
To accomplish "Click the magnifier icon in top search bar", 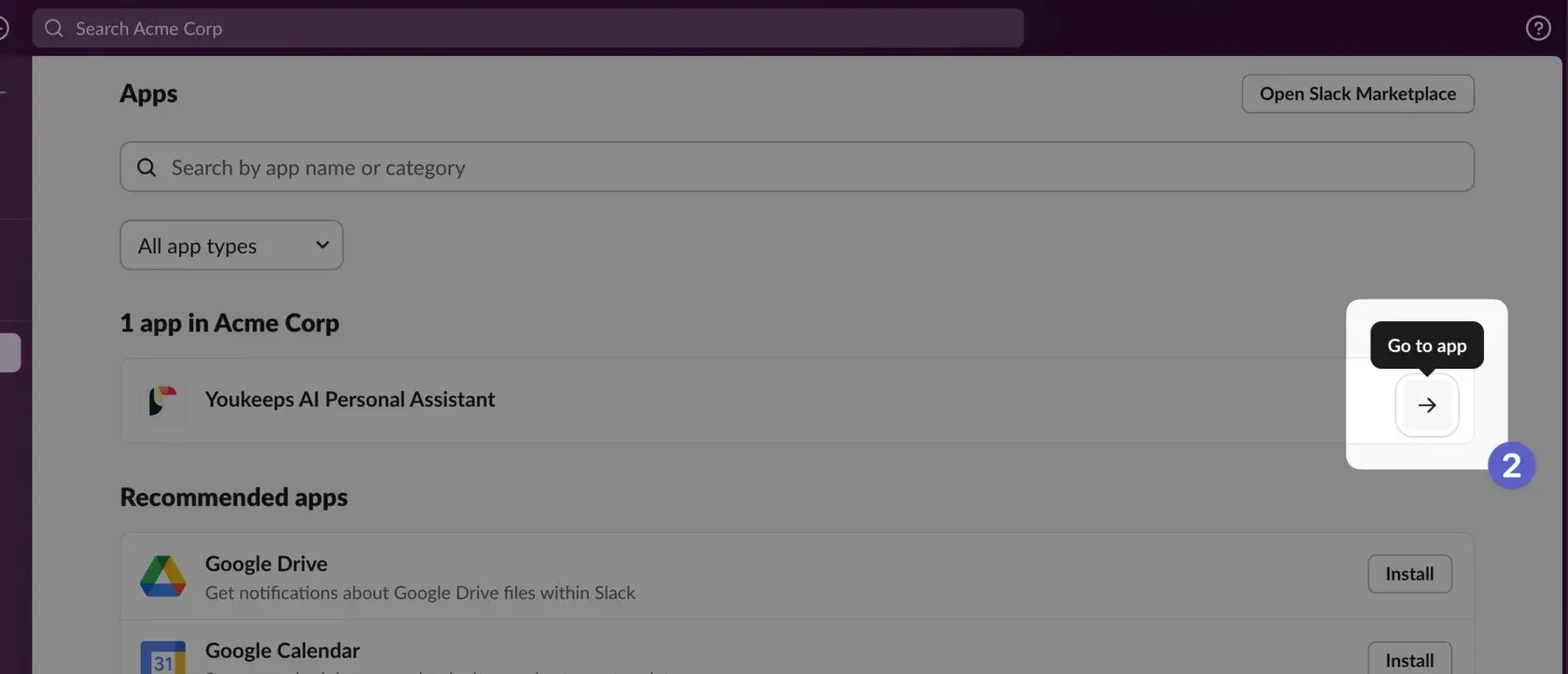I will (54, 29).
